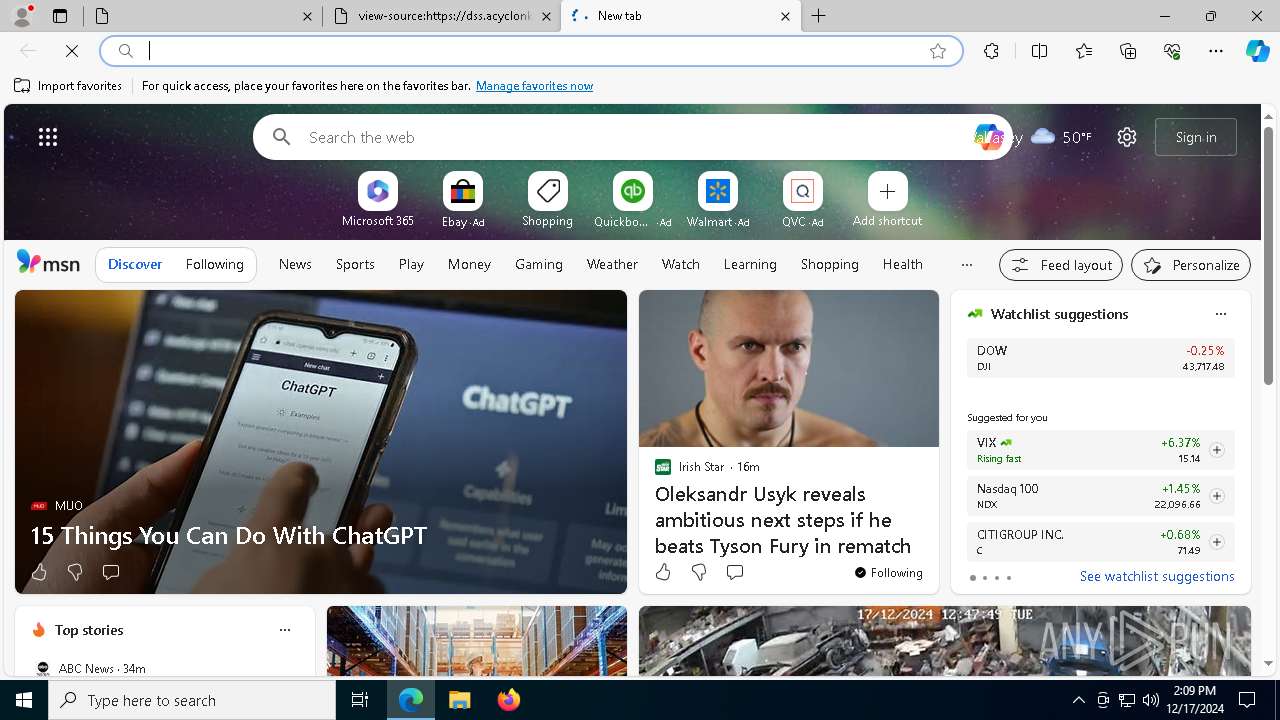This screenshot has width=1280, height=720.
Task: Launch Firefox from the taskbar
Action: click(509, 700)
